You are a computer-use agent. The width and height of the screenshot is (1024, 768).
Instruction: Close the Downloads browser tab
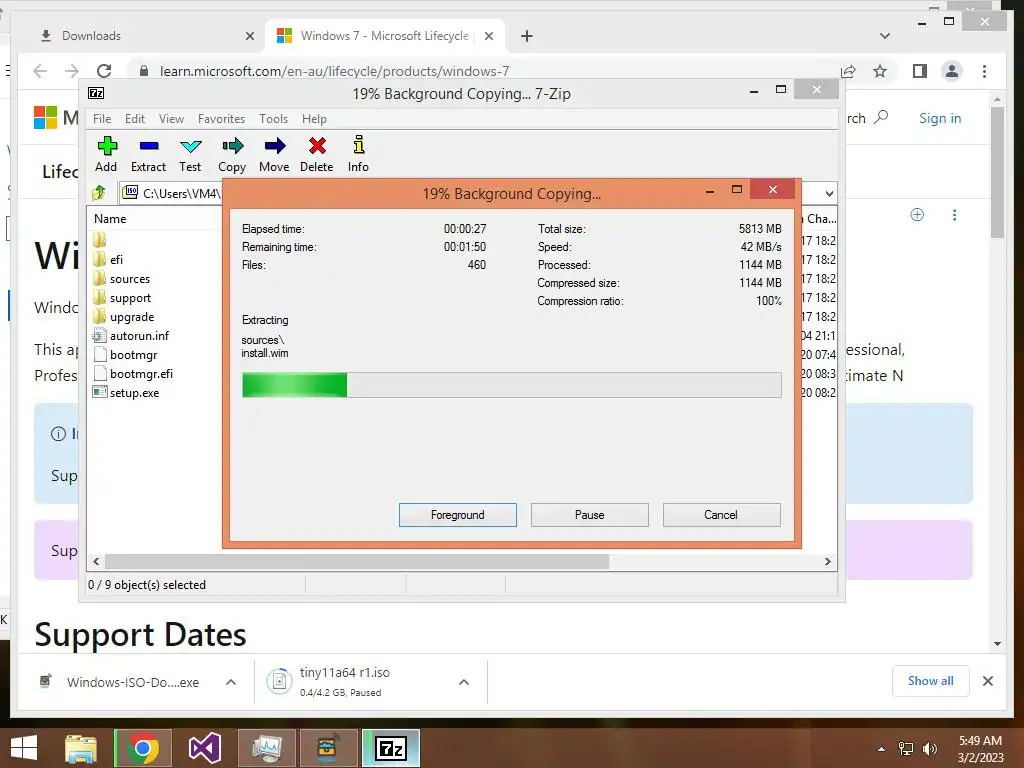click(x=249, y=37)
